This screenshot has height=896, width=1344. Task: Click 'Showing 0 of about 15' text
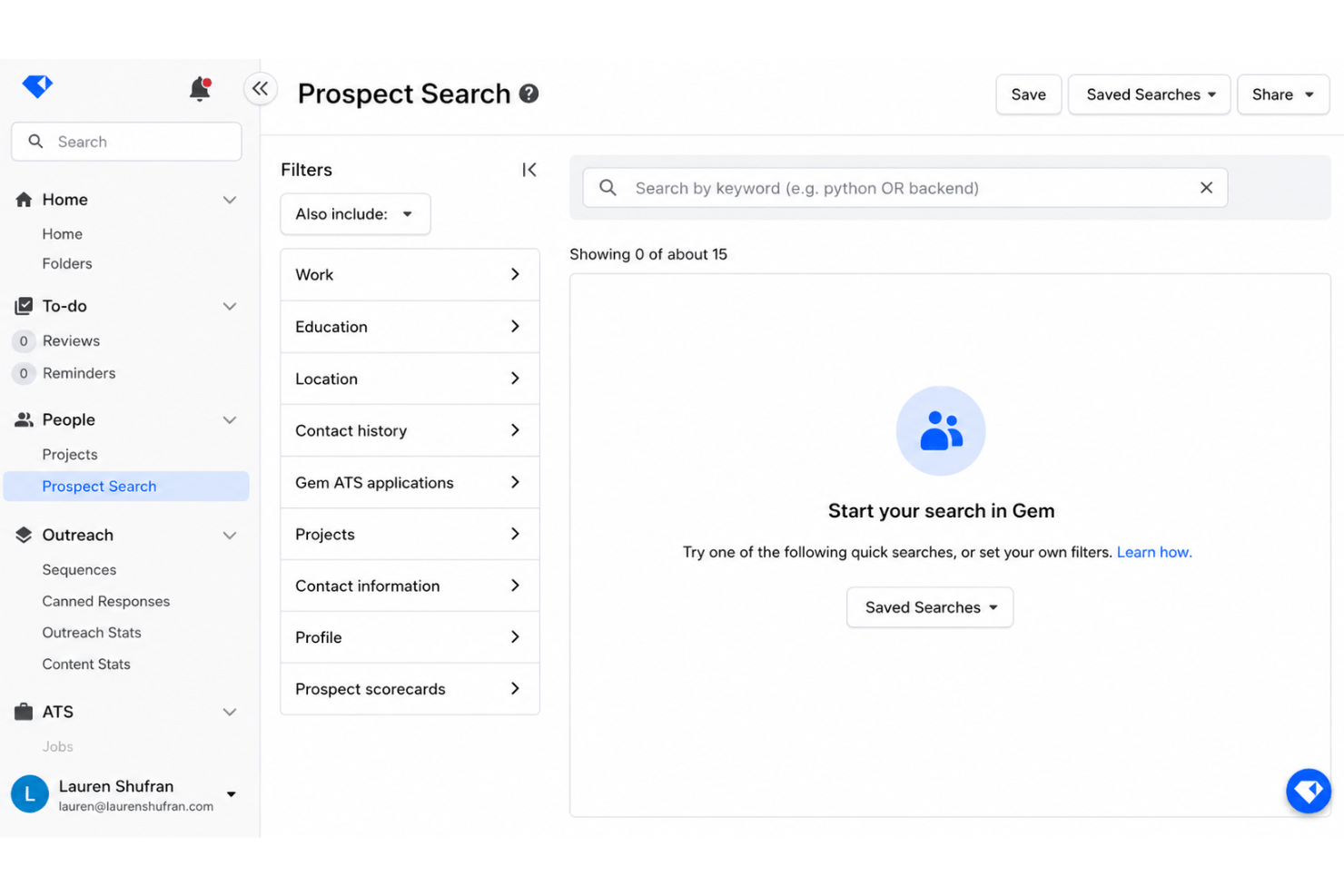coord(648,254)
